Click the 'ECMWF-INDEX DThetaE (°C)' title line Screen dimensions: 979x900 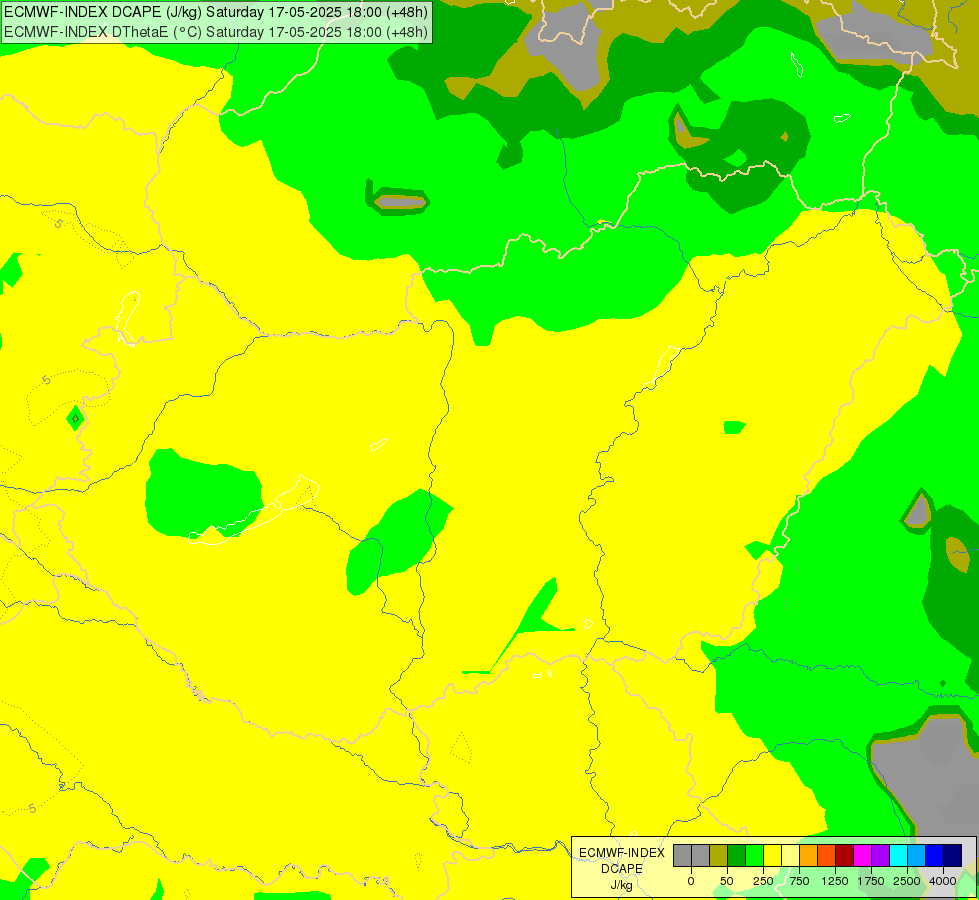click(216, 32)
